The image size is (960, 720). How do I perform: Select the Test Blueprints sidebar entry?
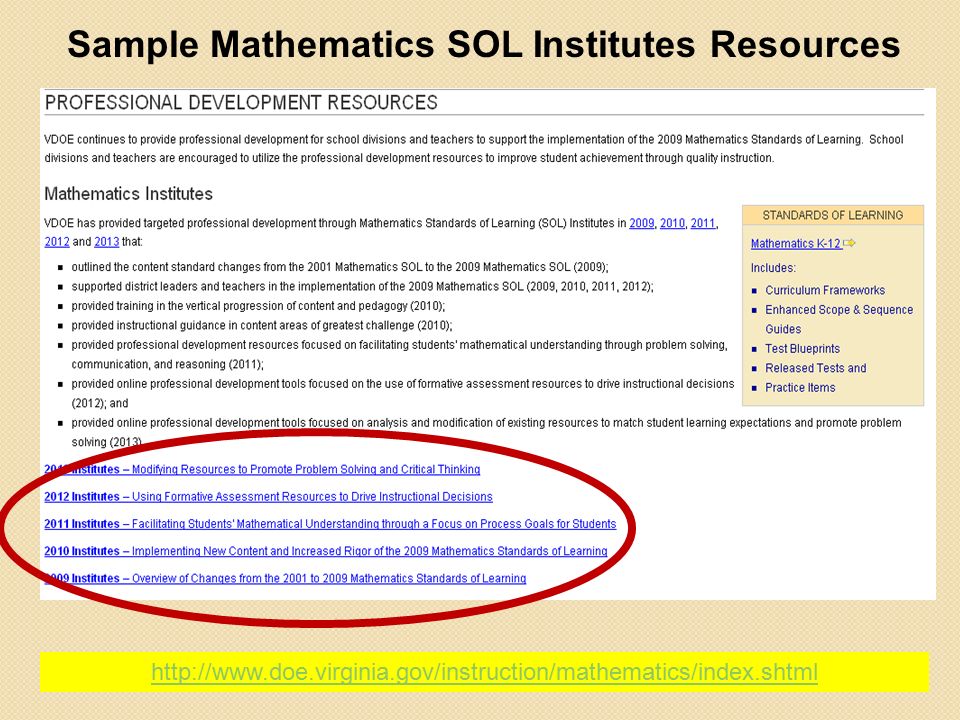pyautogui.click(x=802, y=349)
